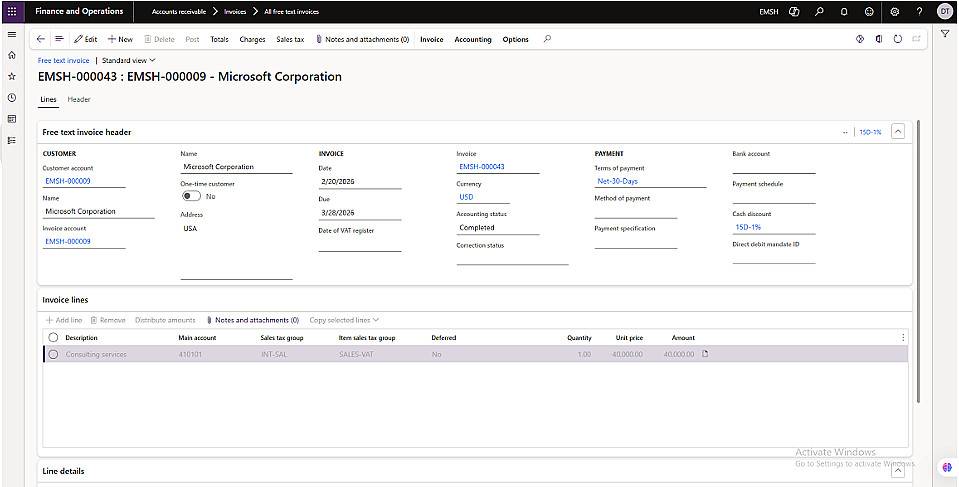
Task: Click the select-all circle in grid header
Action: coord(53,337)
